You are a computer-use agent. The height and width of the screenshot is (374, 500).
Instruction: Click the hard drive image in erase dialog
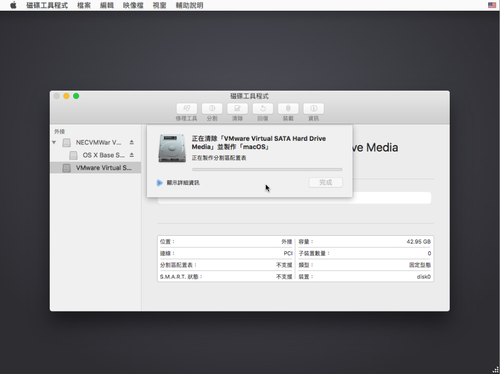[x=172, y=148]
